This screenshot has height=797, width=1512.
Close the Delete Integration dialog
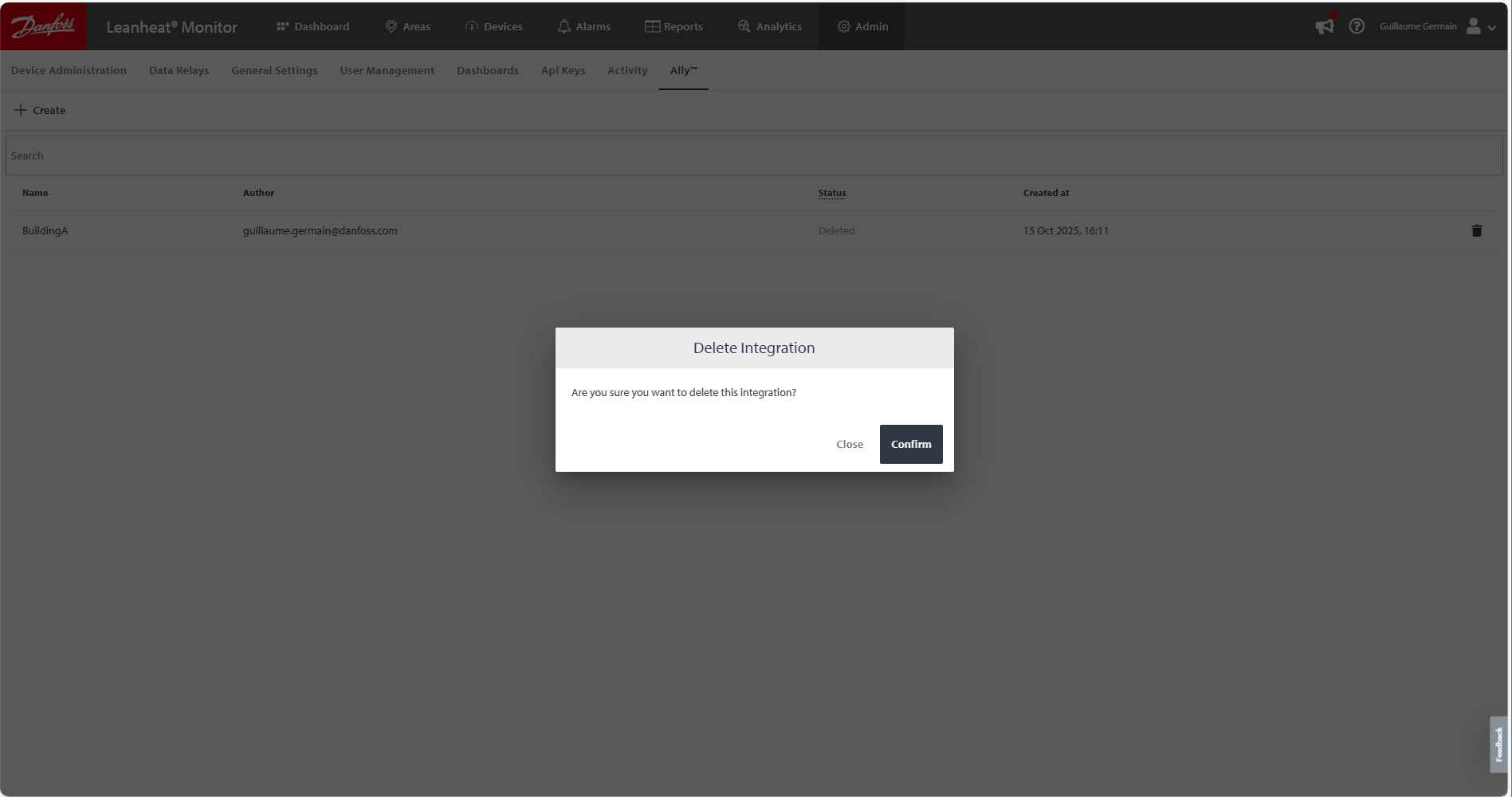[x=849, y=444]
